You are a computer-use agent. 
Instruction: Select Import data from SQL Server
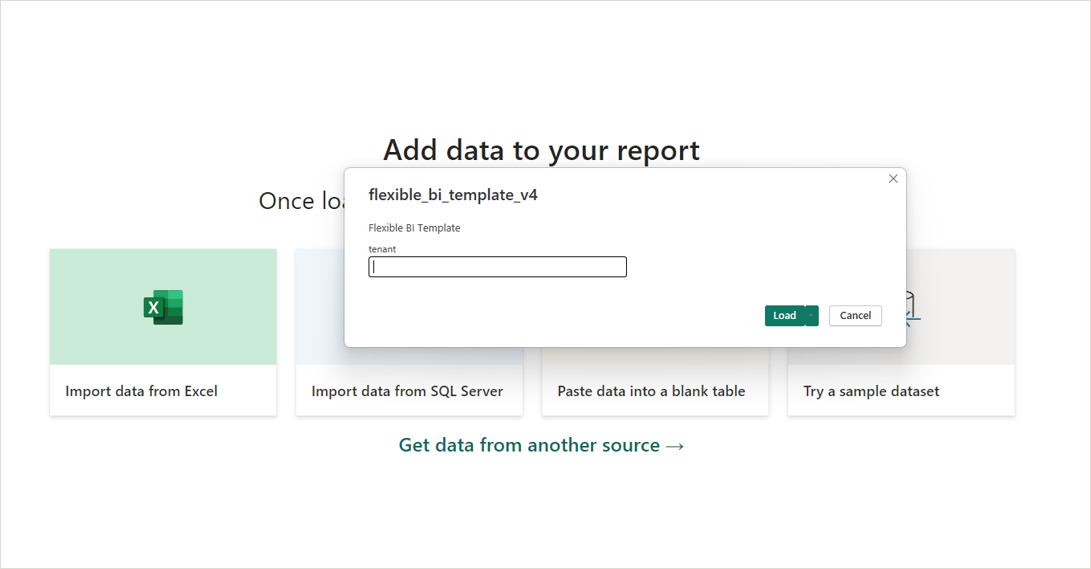click(x=407, y=391)
